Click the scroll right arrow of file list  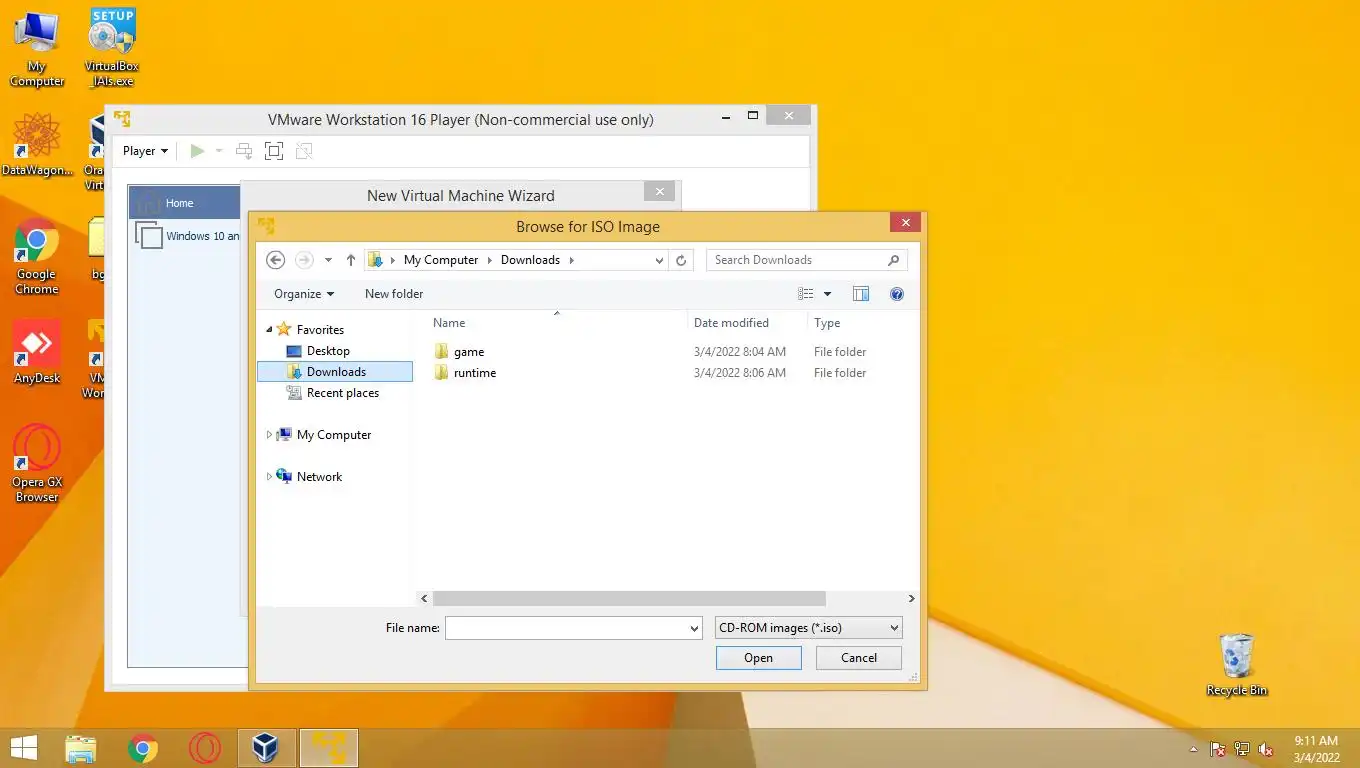(911, 599)
